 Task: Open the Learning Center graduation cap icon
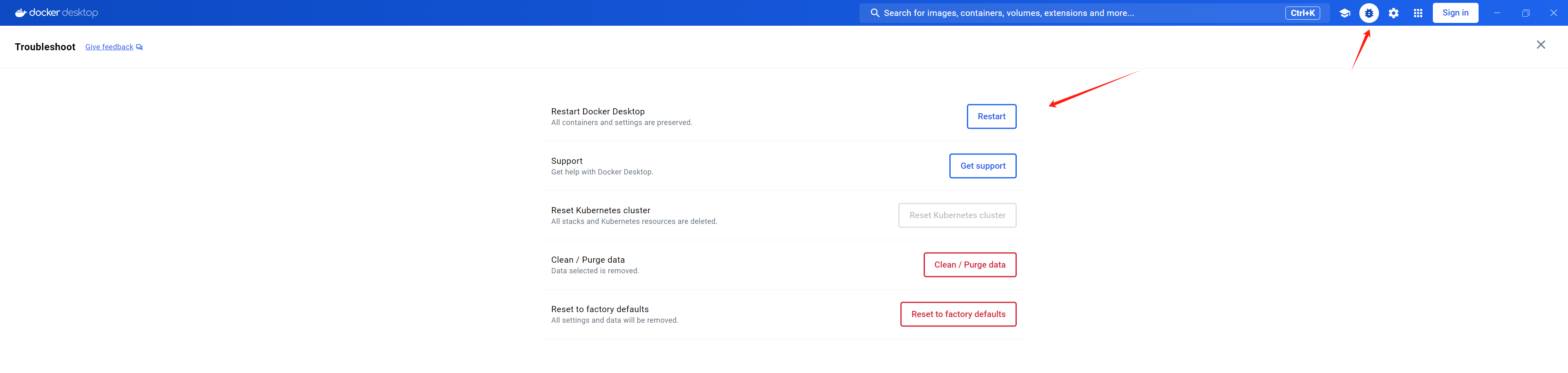(1344, 13)
